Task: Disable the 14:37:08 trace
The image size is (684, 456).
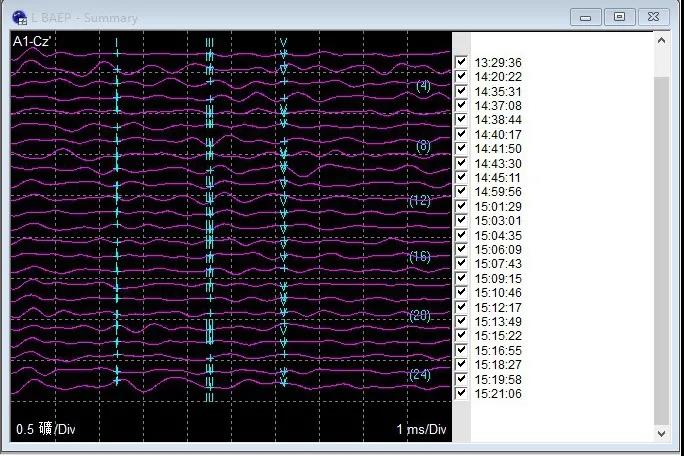Action: pyautogui.click(x=461, y=105)
